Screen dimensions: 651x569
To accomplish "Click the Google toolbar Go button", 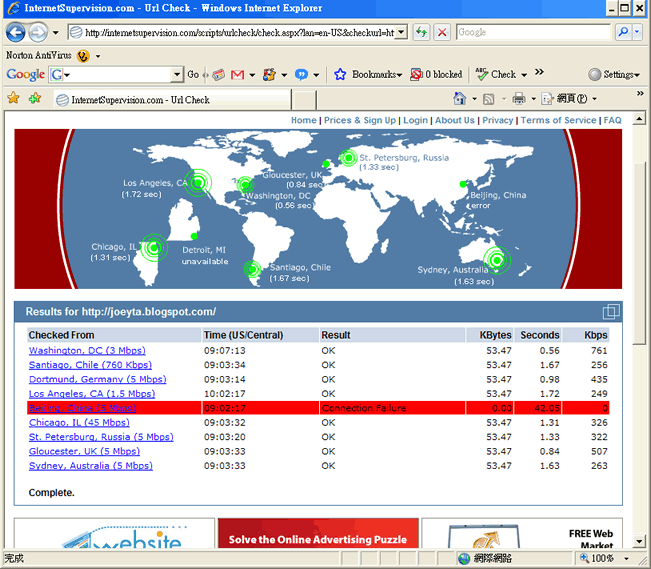I will coord(193,75).
